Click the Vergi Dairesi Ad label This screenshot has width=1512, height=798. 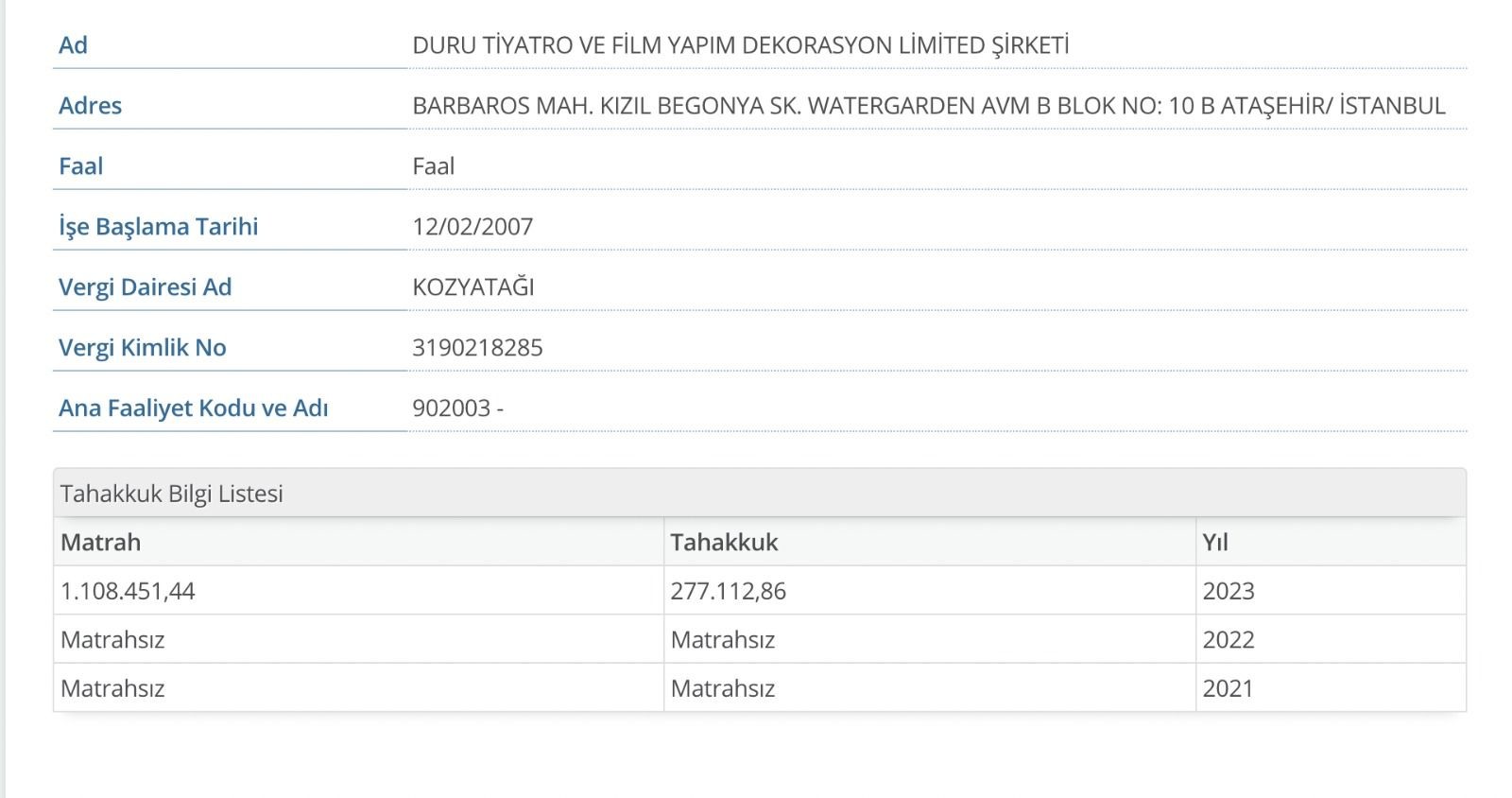(x=145, y=287)
